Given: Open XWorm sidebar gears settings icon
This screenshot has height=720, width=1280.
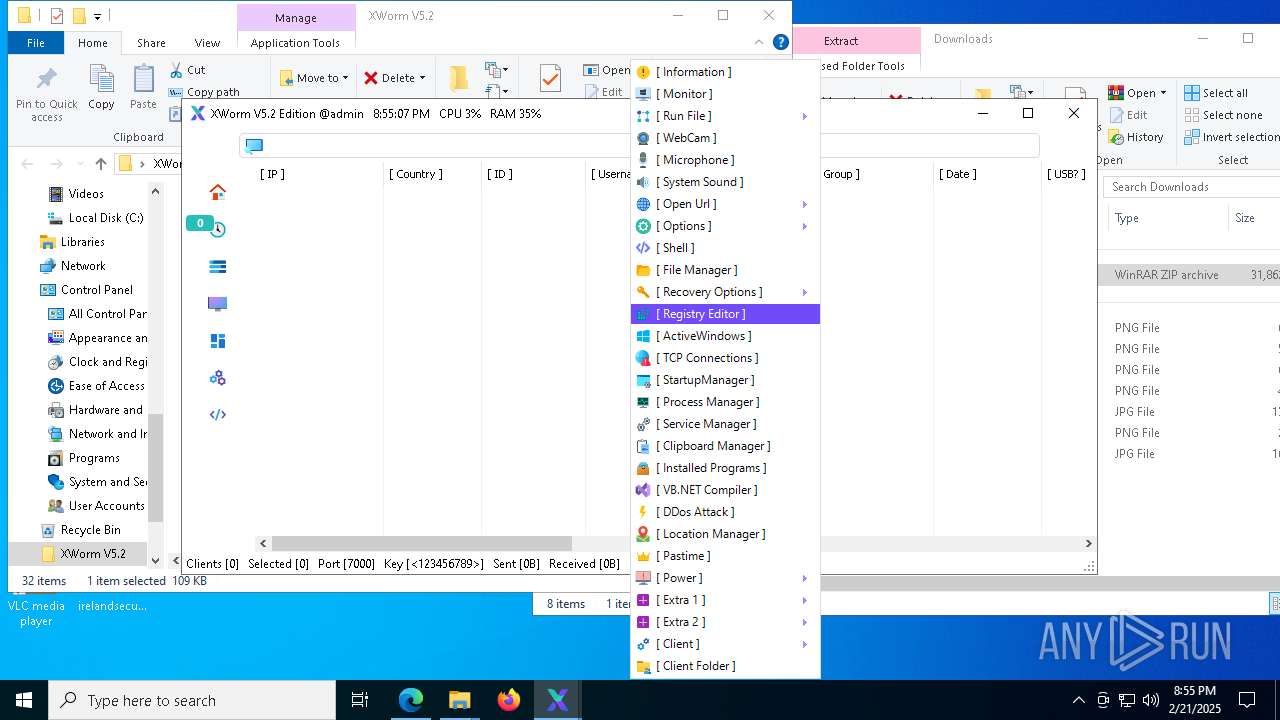Looking at the screenshot, I should click(x=217, y=378).
